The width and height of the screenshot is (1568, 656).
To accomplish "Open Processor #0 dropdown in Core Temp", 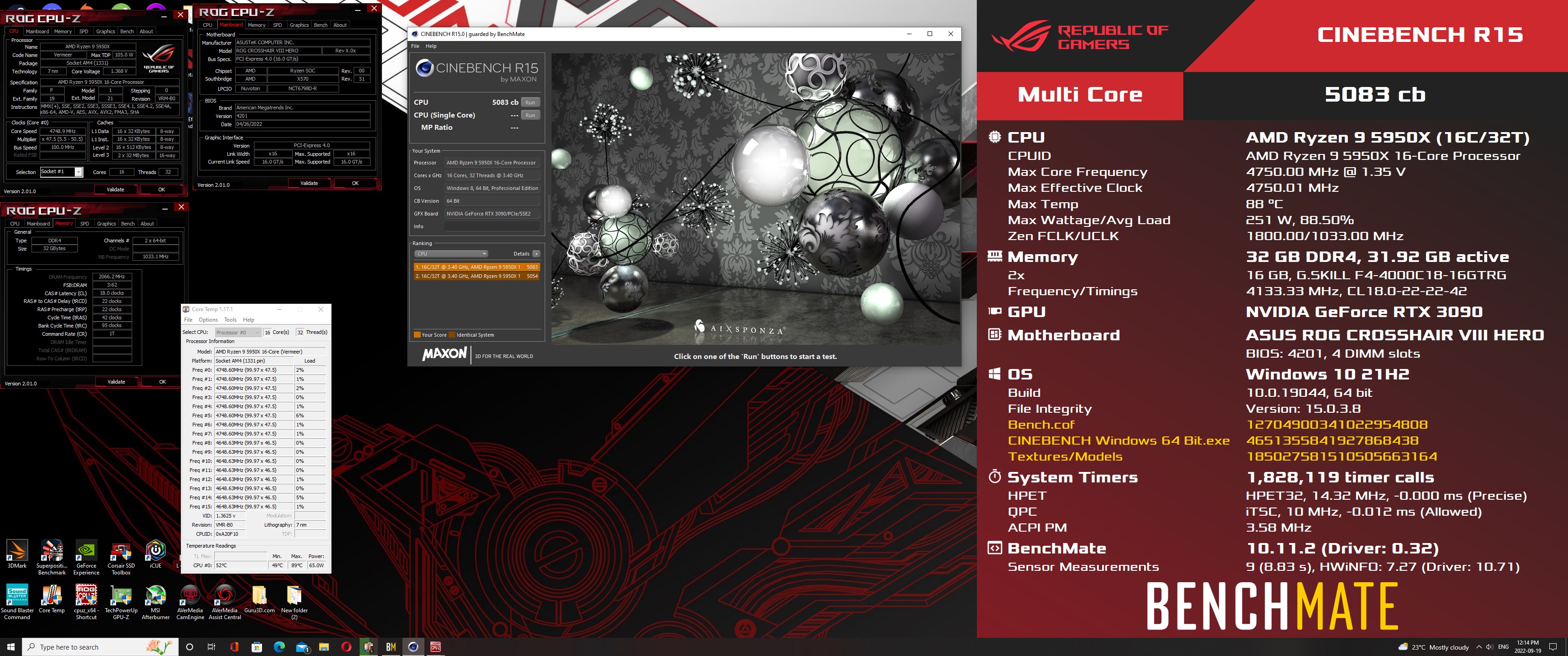I will pyautogui.click(x=238, y=332).
